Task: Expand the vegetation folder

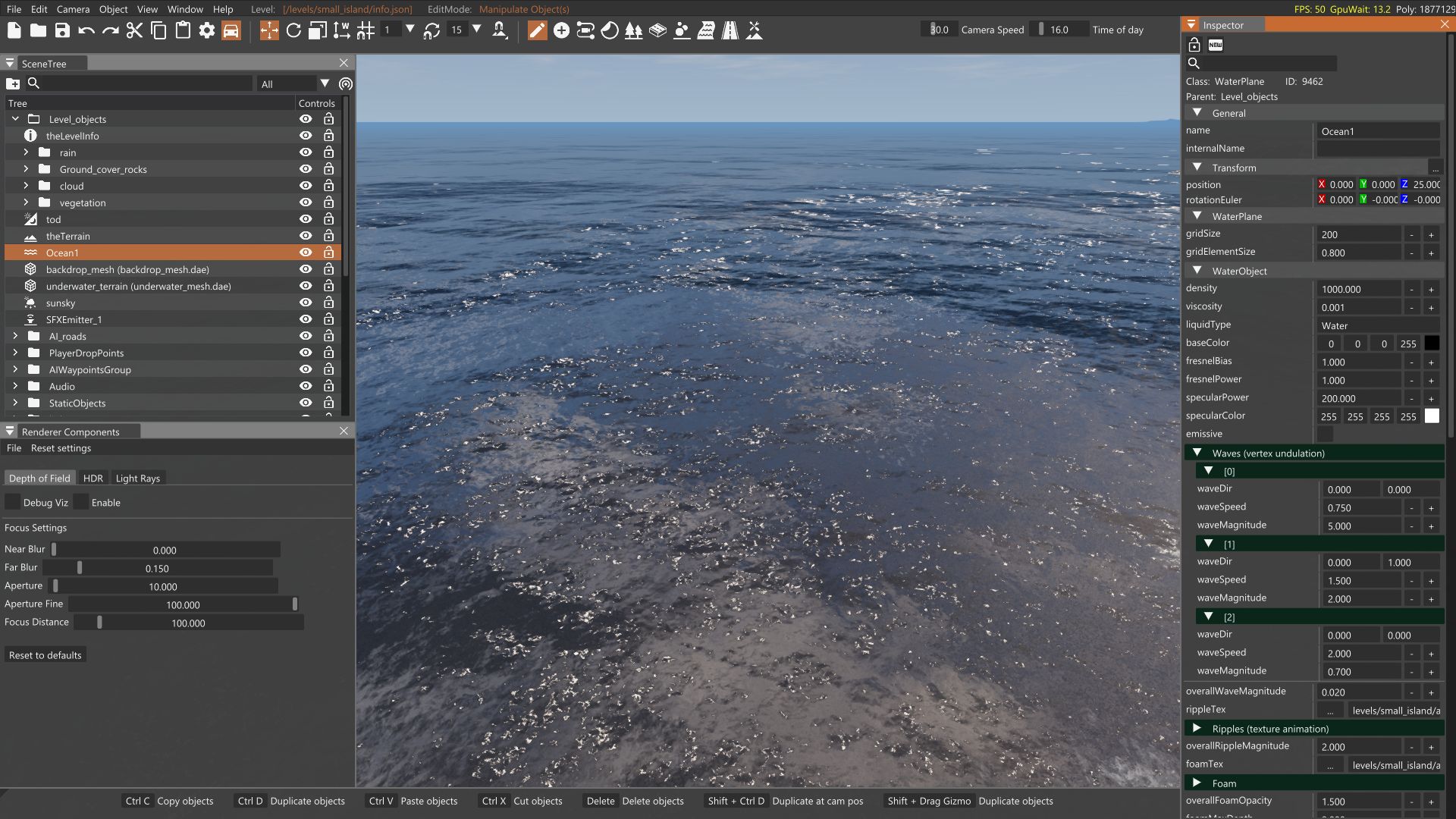Action: (25, 202)
